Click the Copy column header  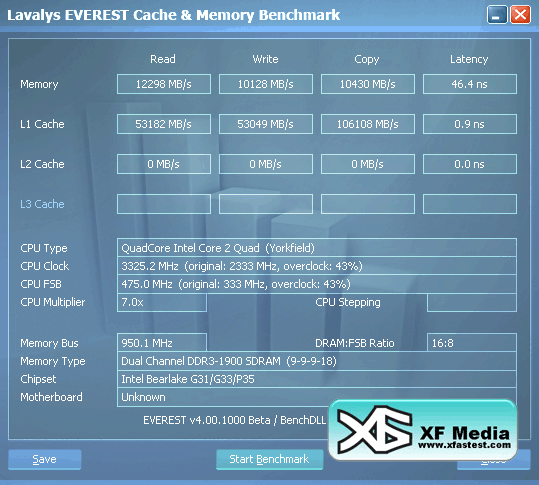click(367, 59)
